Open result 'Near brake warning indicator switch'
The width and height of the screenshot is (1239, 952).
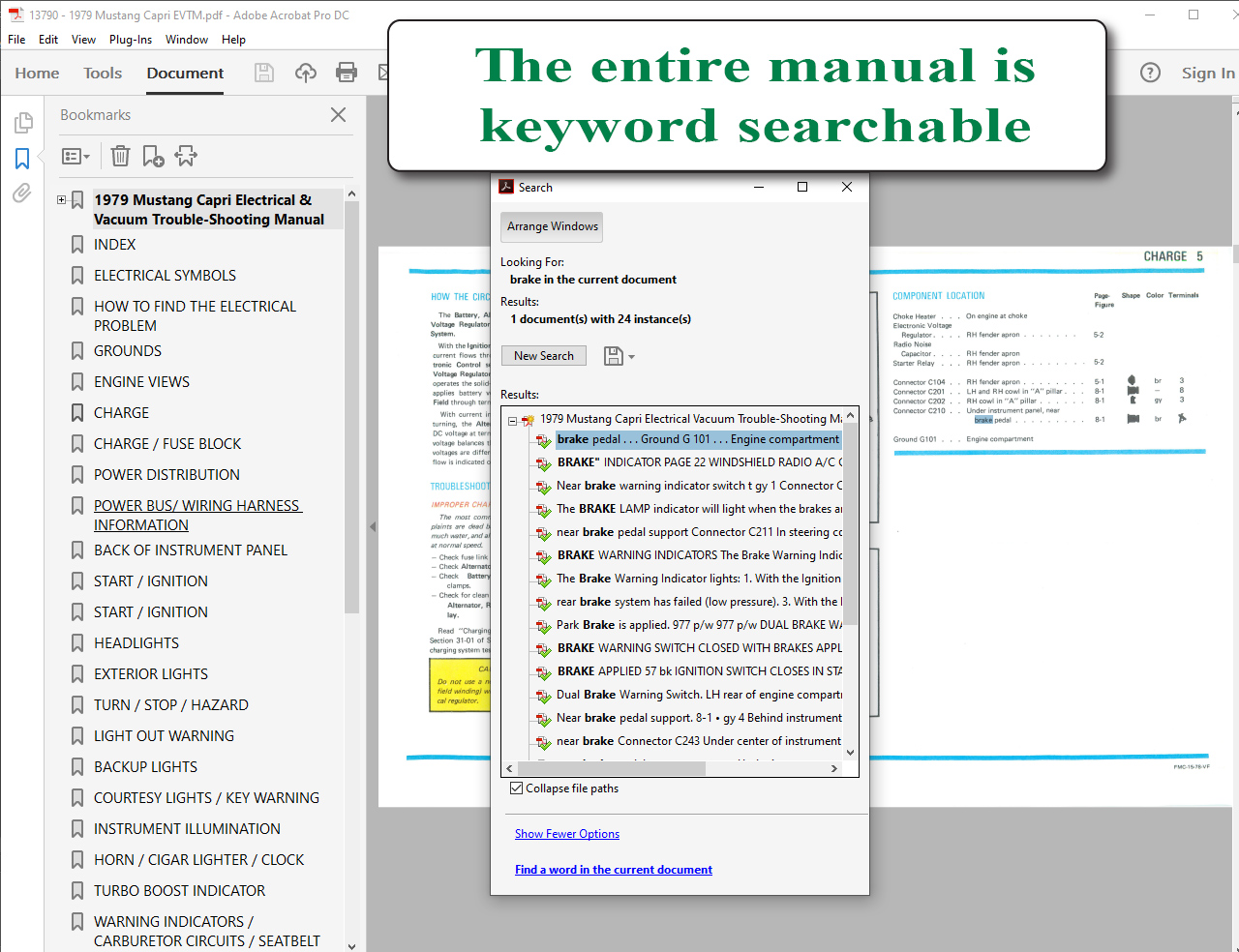click(x=698, y=486)
